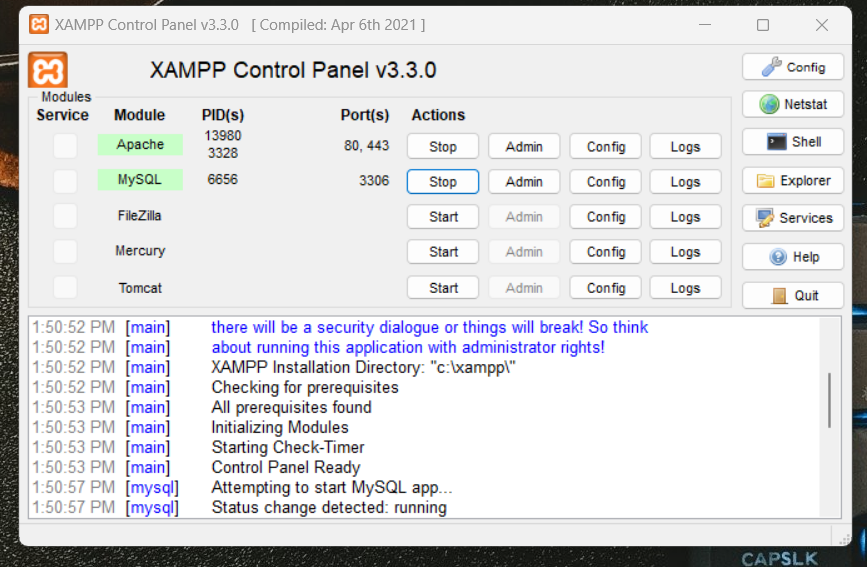Open Help with the question mark icon
Screen dimensions: 867x567
click(x=793, y=257)
